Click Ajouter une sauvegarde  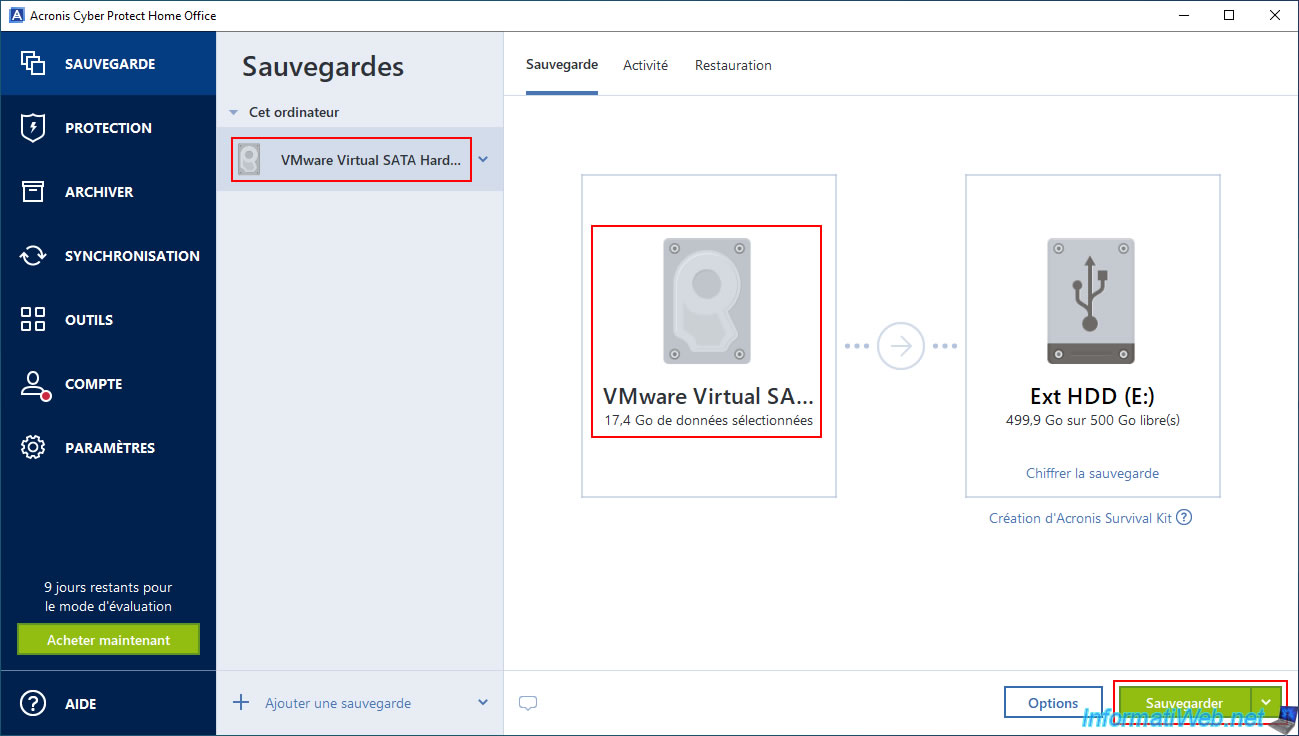coord(338,703)
